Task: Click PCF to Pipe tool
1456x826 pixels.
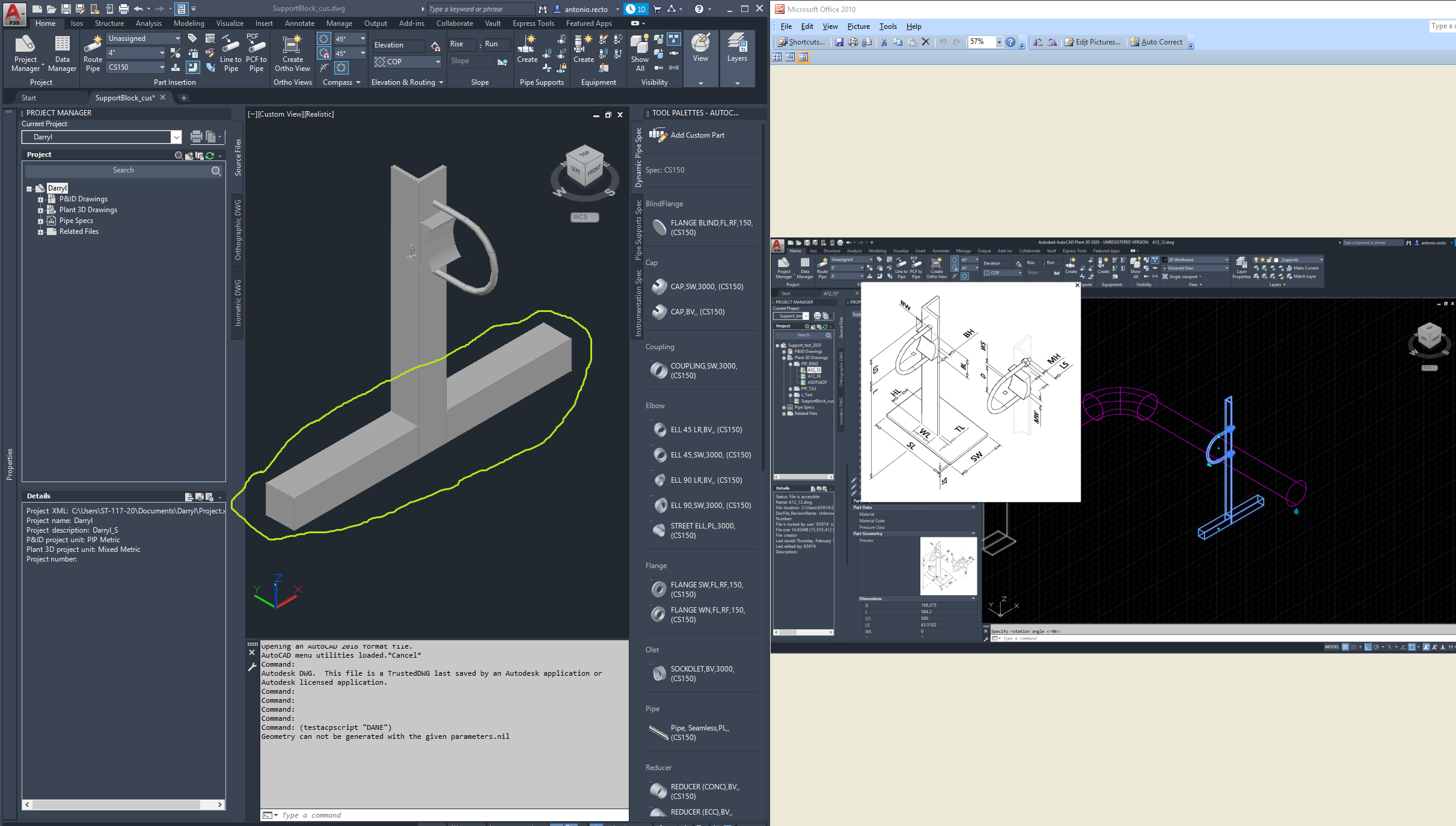Action: pyautogui.click(x=256, y=53)
